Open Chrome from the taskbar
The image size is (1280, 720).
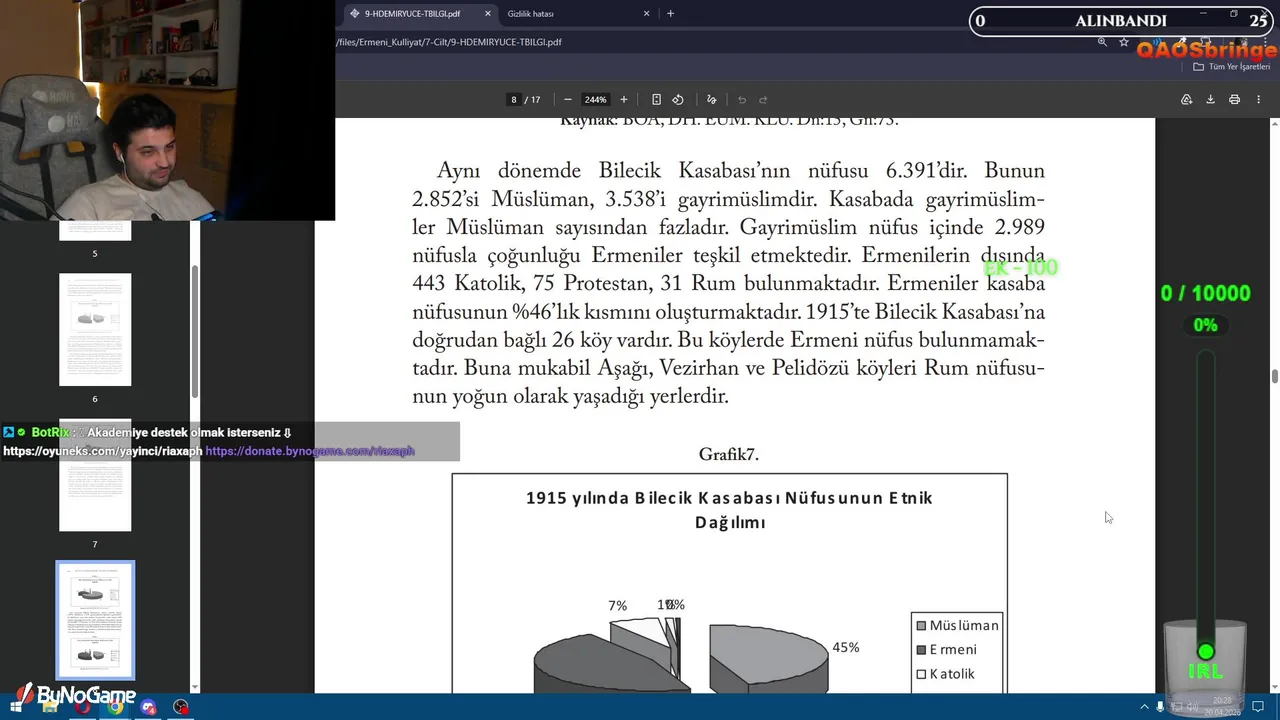click(x=115, y=707)
